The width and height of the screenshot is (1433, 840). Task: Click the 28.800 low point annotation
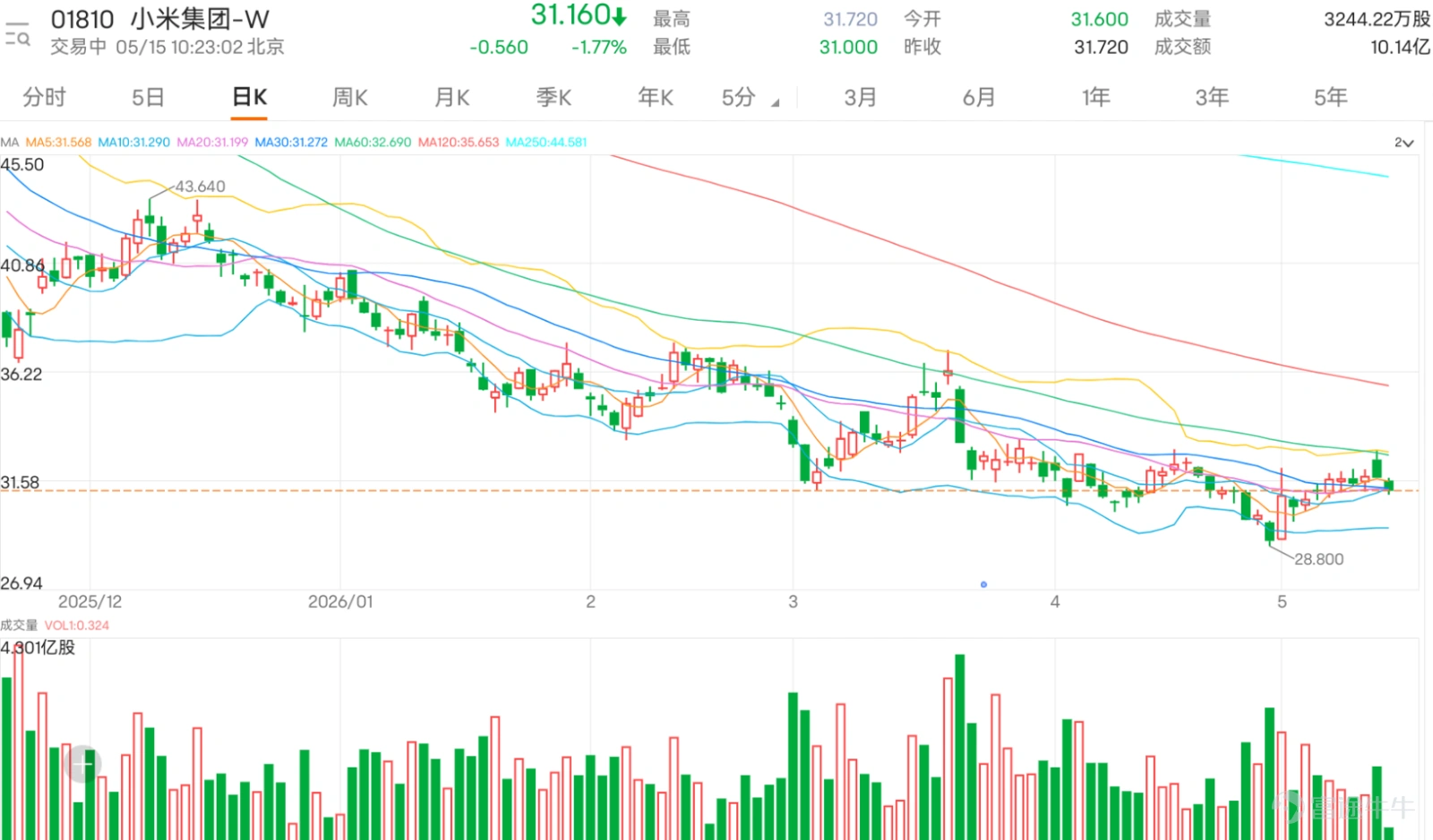1319,559
